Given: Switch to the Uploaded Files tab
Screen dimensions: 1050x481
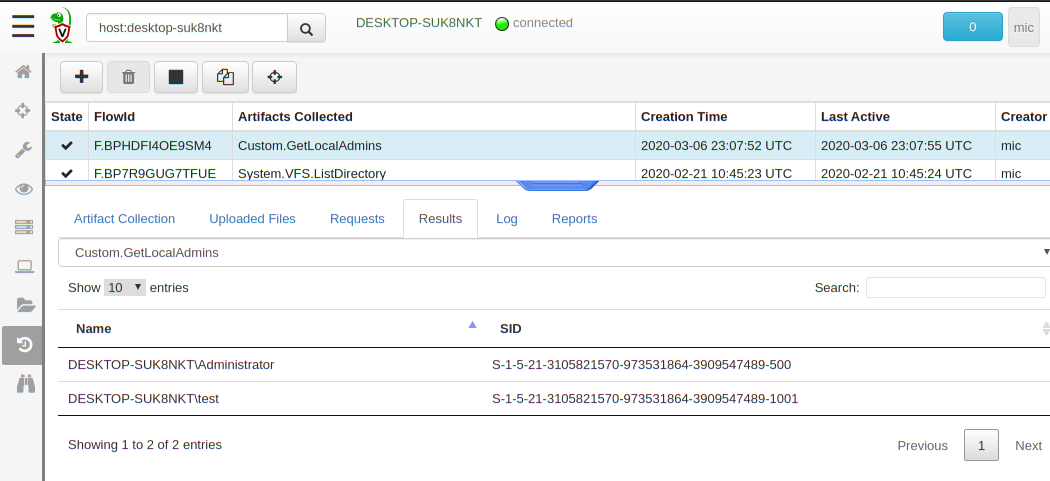Looking at the screenshot, I should [252, 219].
